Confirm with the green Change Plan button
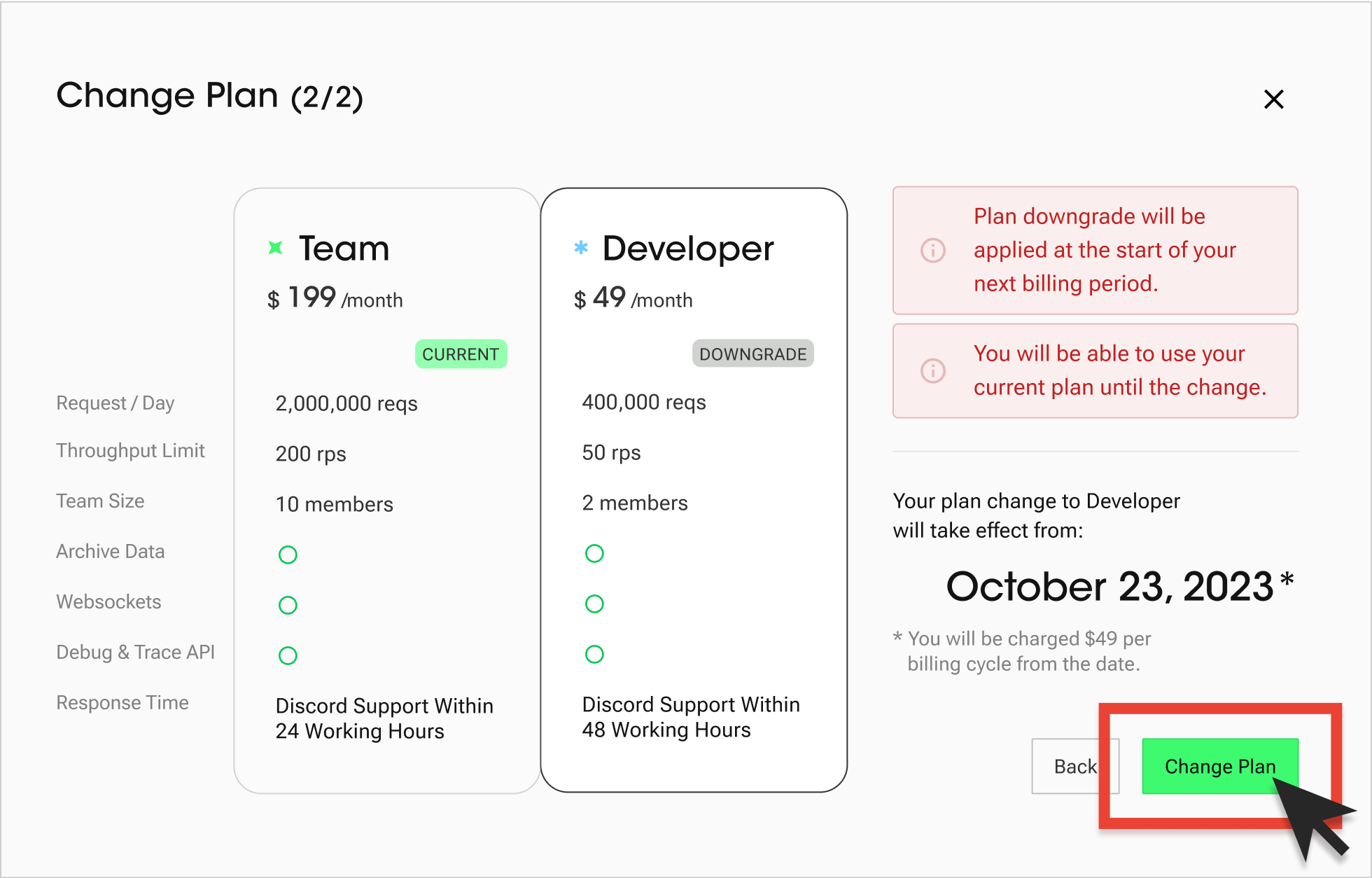The width and height of the screenshot is (1372, 878). (x=1219, y=766)
